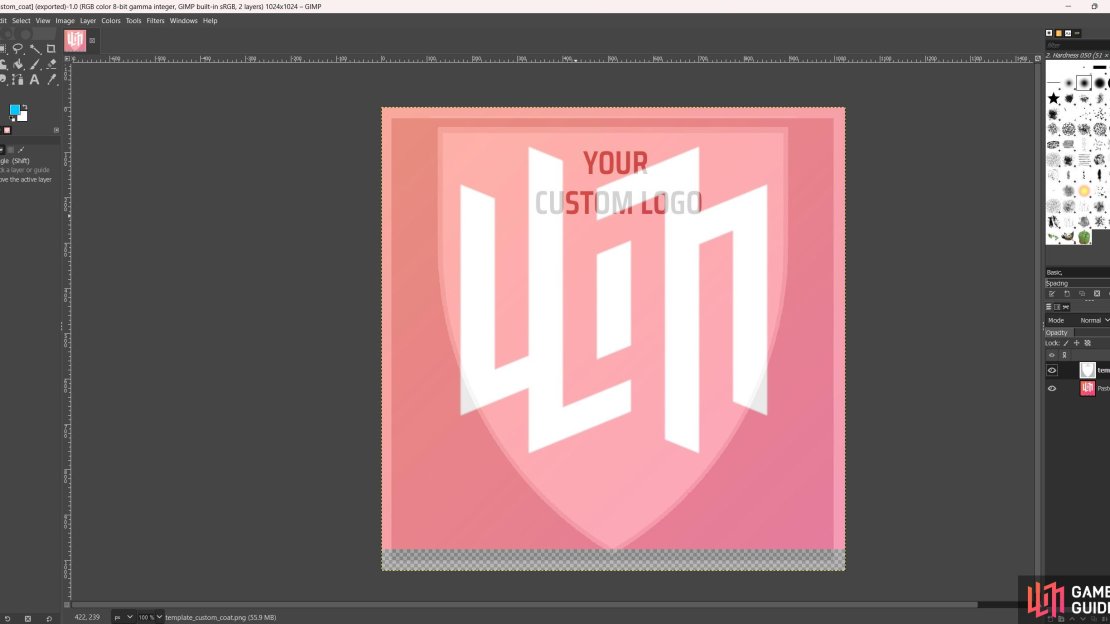Open the Windows menu
The image size is (1110, 624).
[x=183, y=21]
